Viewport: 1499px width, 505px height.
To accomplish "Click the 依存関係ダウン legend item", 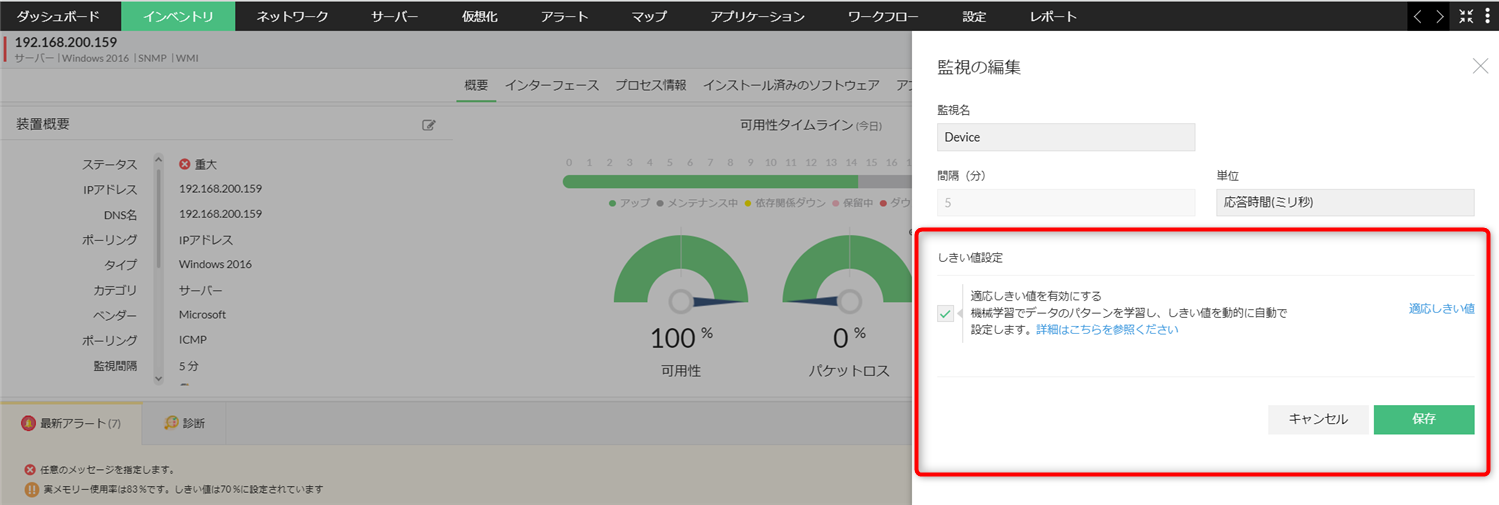I will [785, 203].
